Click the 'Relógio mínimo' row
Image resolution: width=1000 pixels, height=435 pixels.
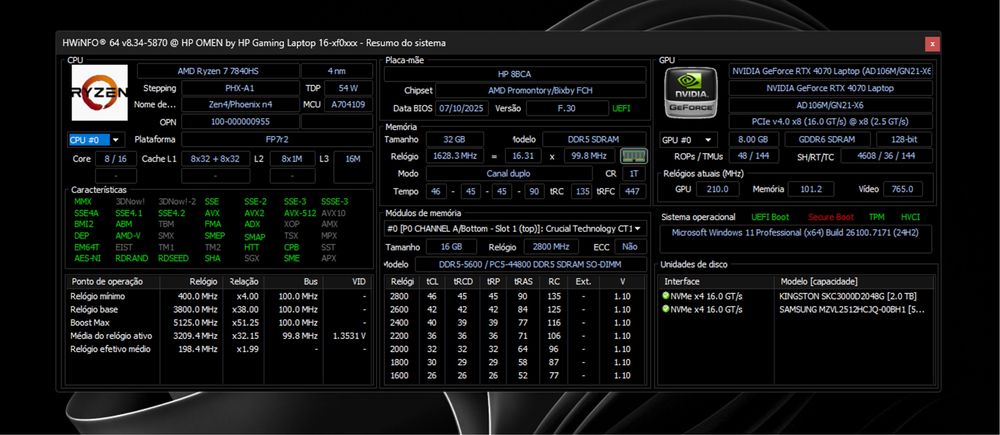pos(219,297)
